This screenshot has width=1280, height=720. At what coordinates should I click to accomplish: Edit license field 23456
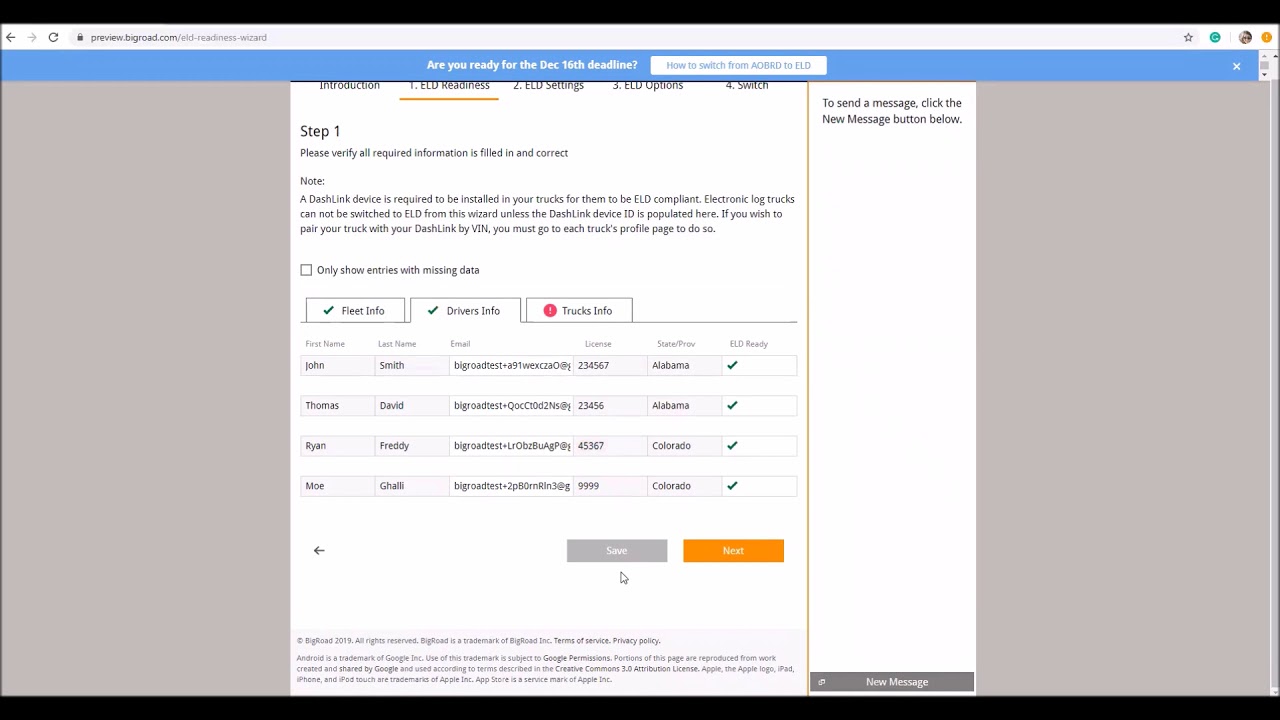coord(610,405)
